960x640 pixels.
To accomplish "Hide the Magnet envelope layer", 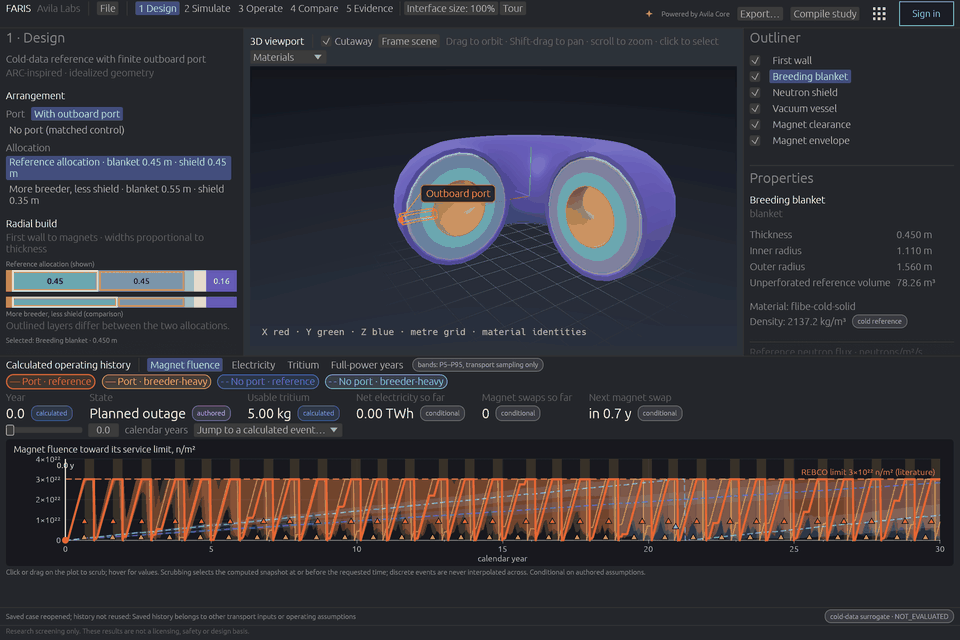I will [755, 140].
